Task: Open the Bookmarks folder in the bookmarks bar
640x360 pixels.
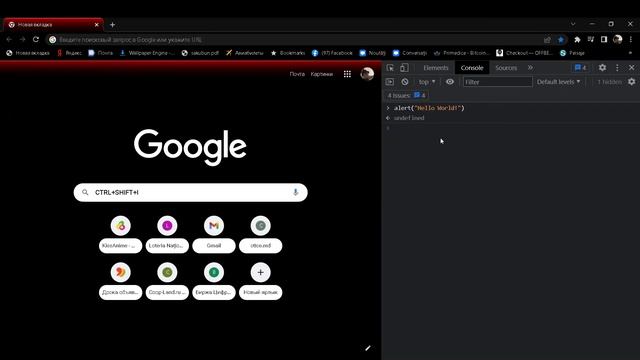Action: click(x=288, y=53)
